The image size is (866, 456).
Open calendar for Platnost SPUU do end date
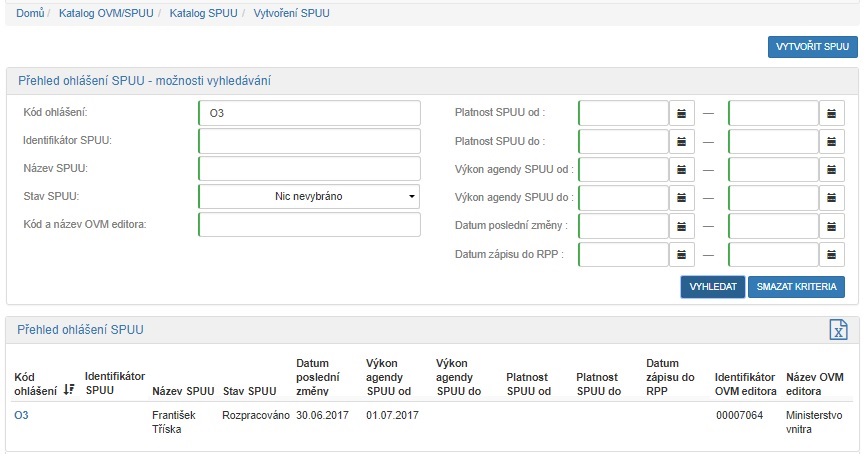[x=831, y=141]
